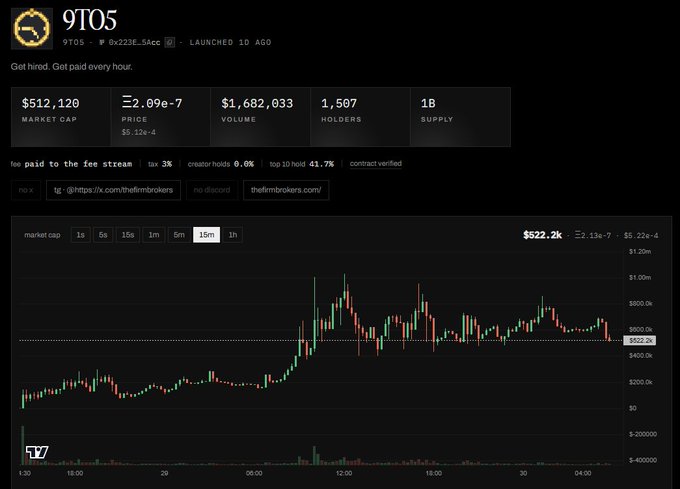Set the chart interval to 1h
Screen dimensions: 680x489
coord(233,235)
